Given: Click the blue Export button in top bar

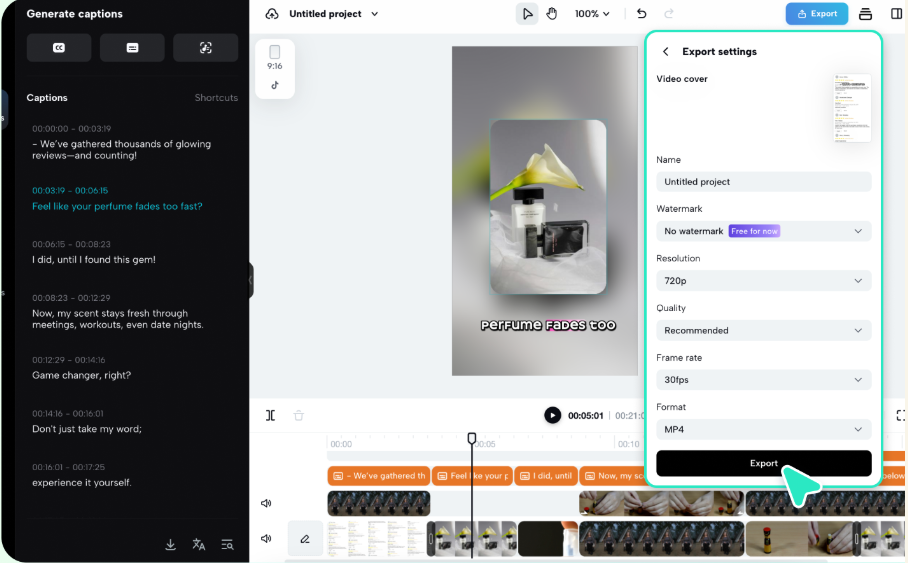Looking at the screenshot, I should (817, 14).
